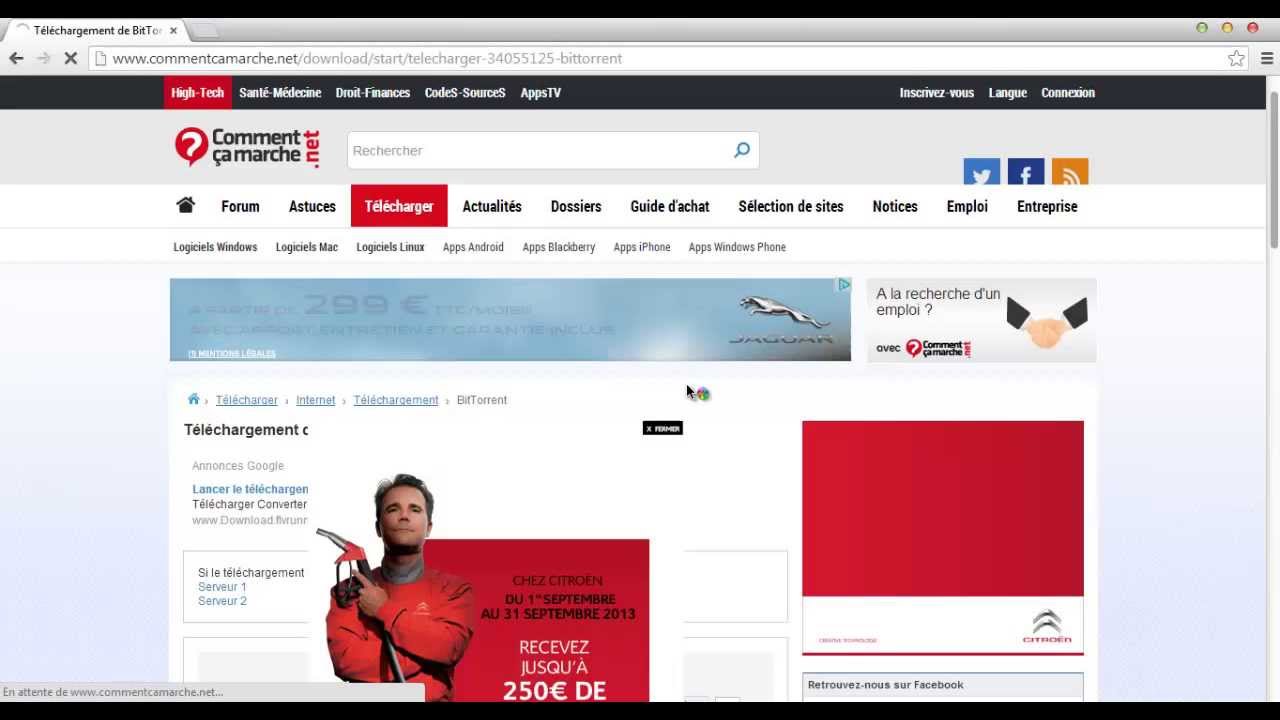Open Santé-Médecine section
Viewport: 1280px width, 720px height.
click(x=280, y=92)
